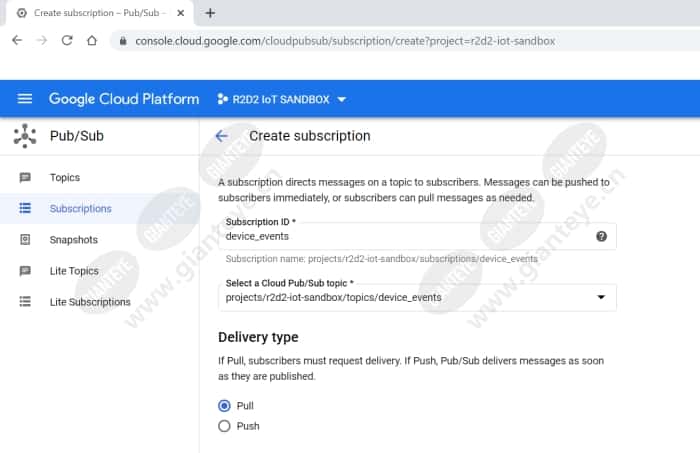The image size is (700, 453).
Task: Select the Pull delivery type
Action: [x=224, y=406]
